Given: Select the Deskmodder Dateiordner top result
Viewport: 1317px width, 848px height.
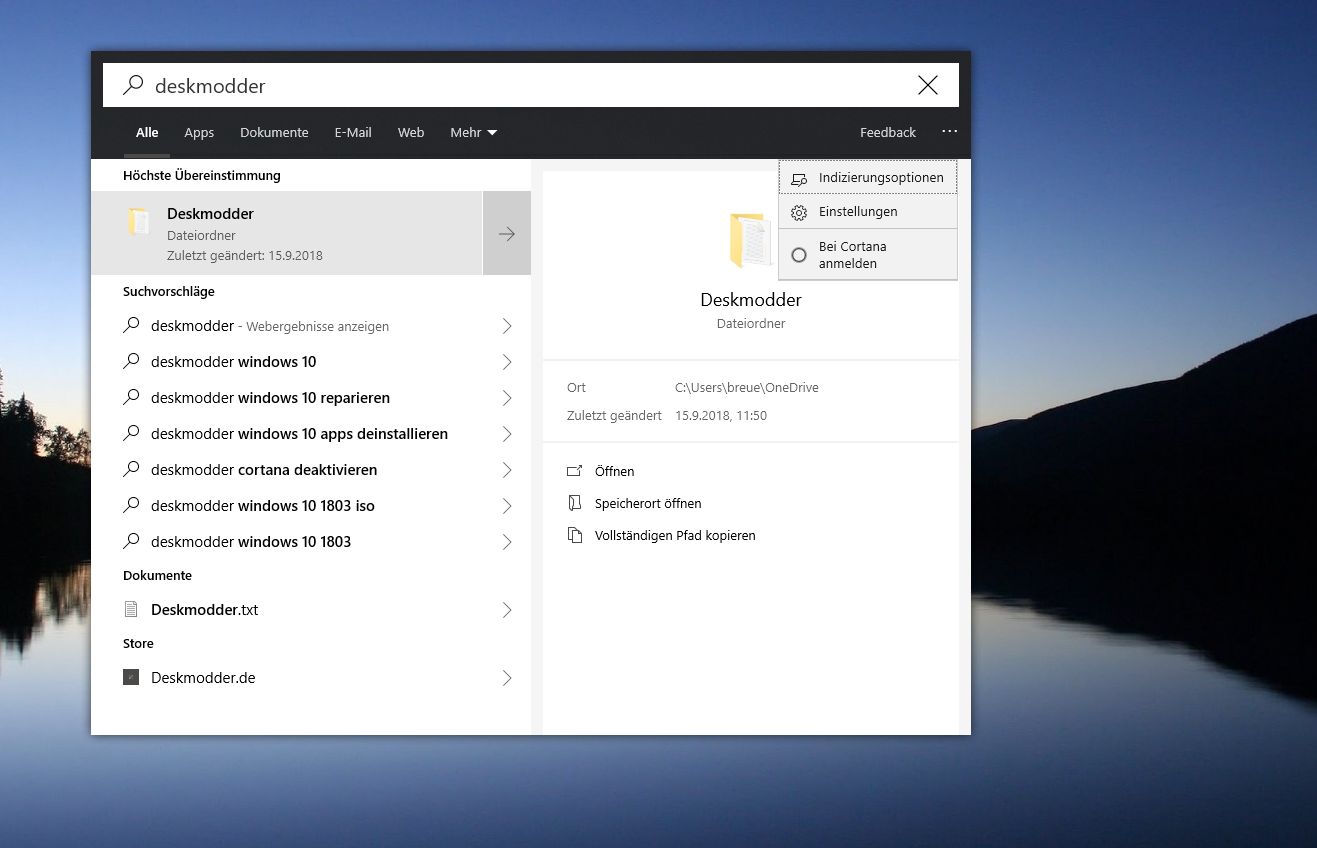Looking at the screenshot, I should (287, 233).
